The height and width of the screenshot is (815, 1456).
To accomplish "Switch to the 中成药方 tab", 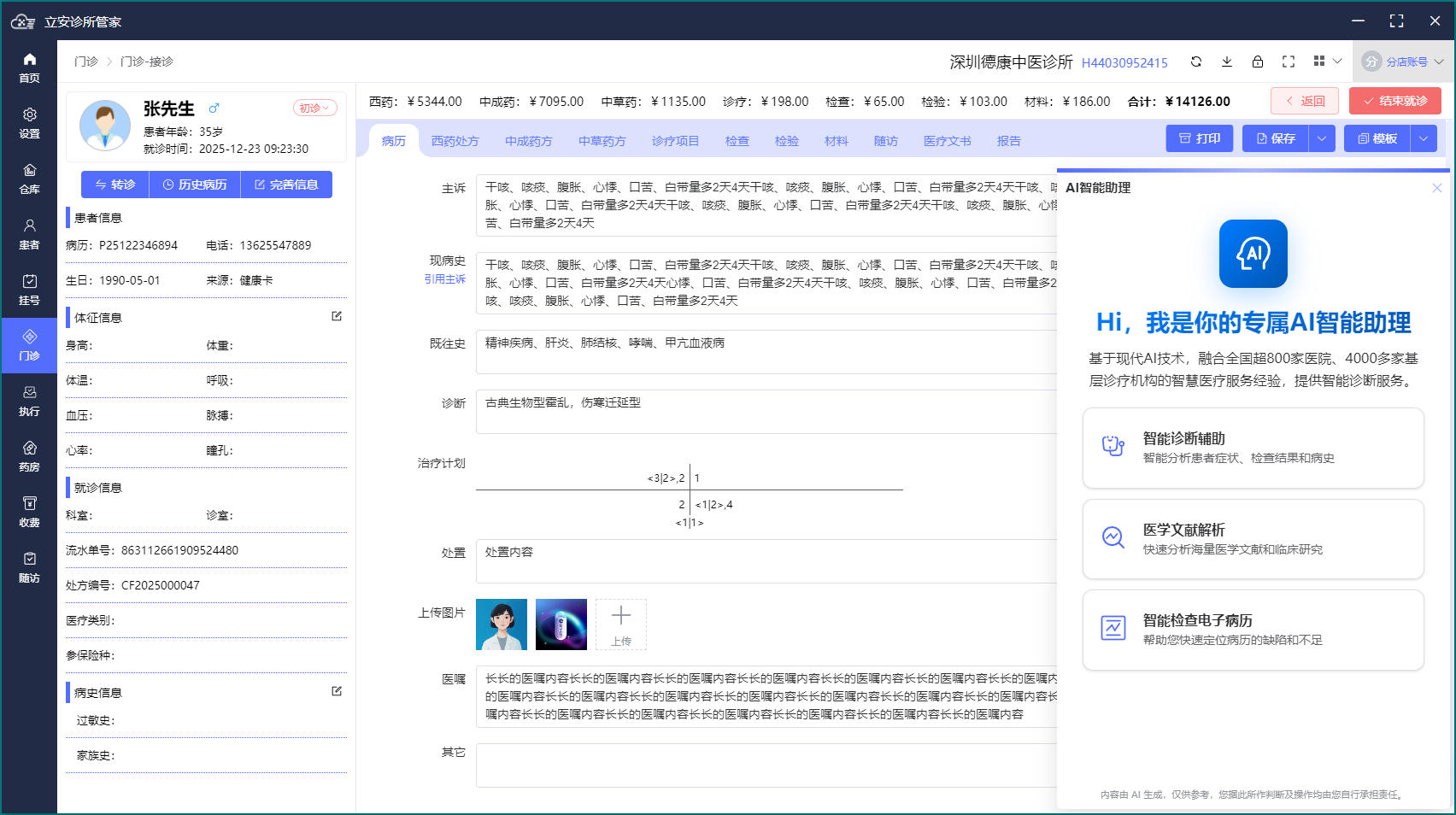I will 529,141.
